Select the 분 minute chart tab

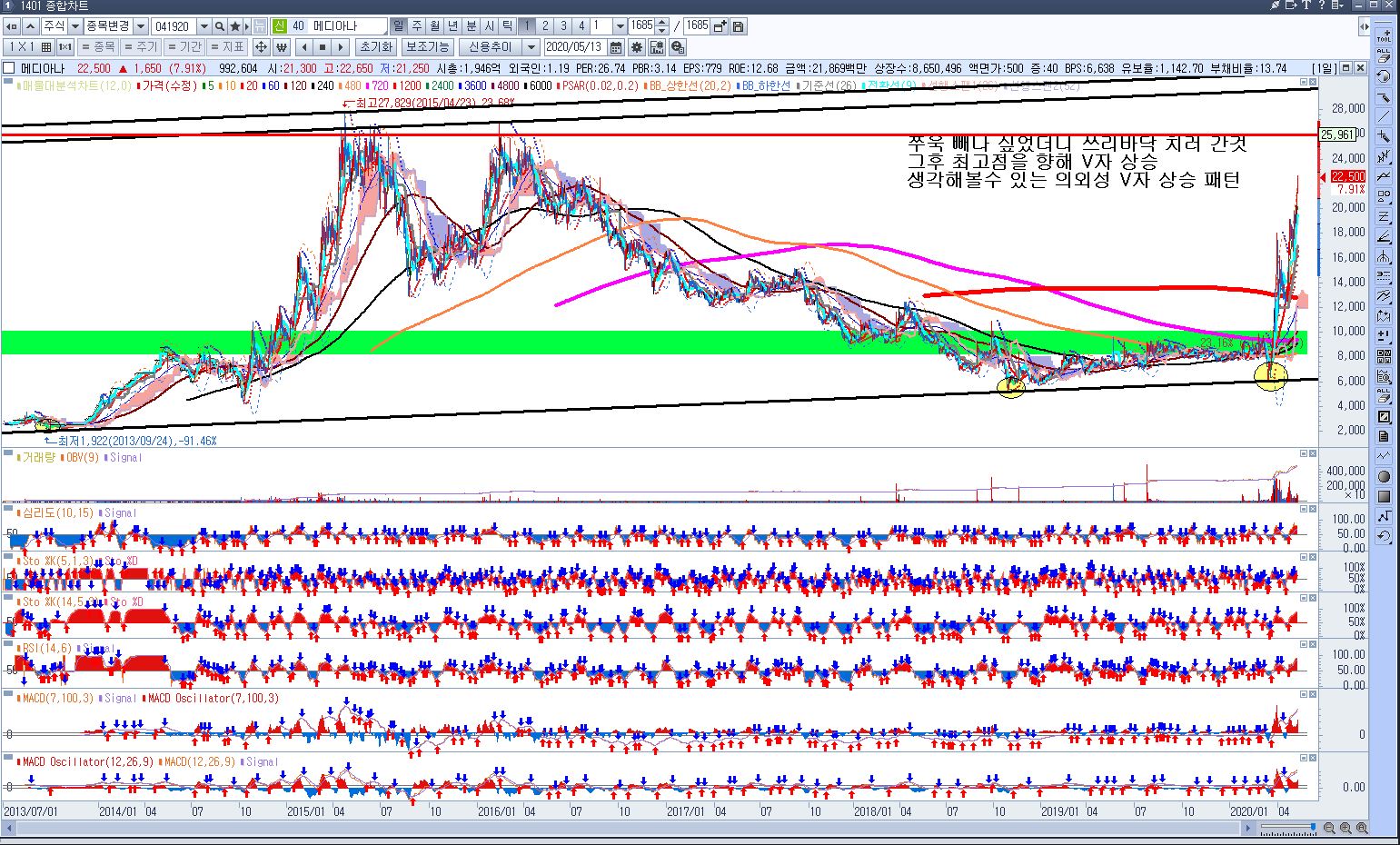click(x=471, y=26)
